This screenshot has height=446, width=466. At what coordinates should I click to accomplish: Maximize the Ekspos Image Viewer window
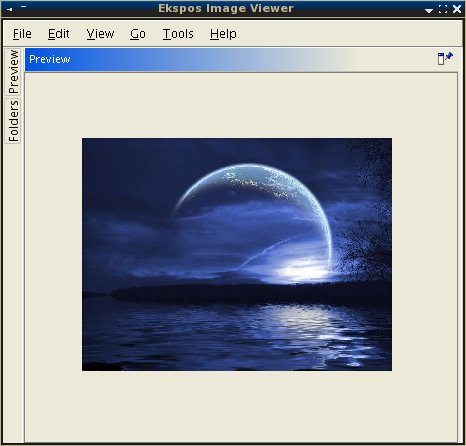pyautogui.click(x=443, y=9)
